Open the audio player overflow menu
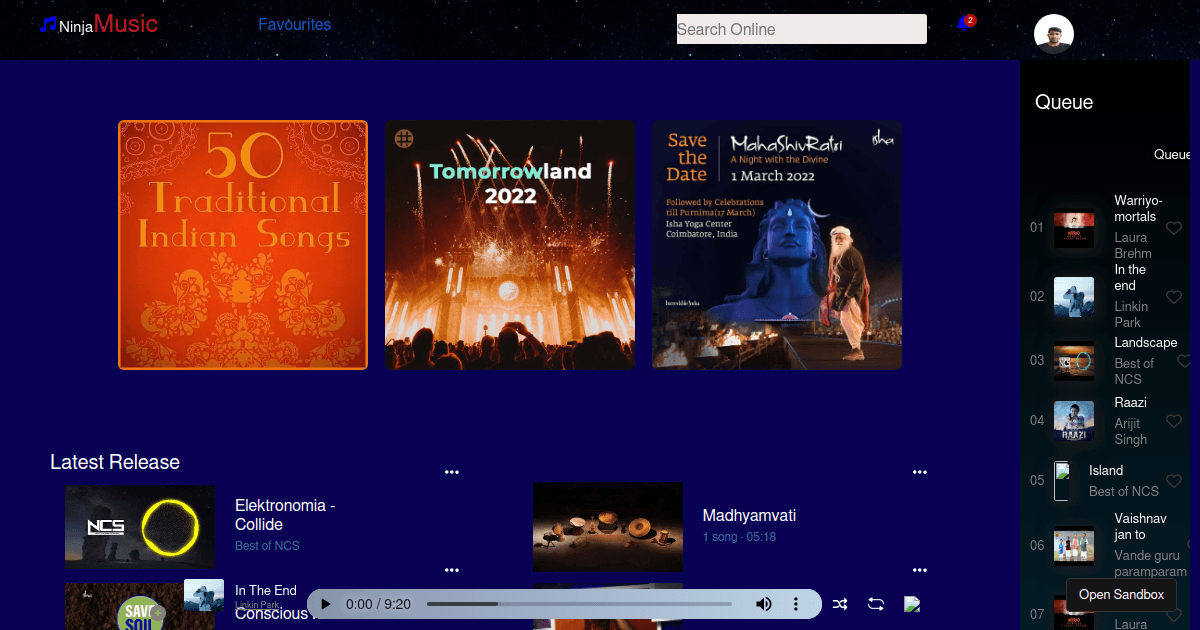The image size is (1200, 630). tap(796, 604)
